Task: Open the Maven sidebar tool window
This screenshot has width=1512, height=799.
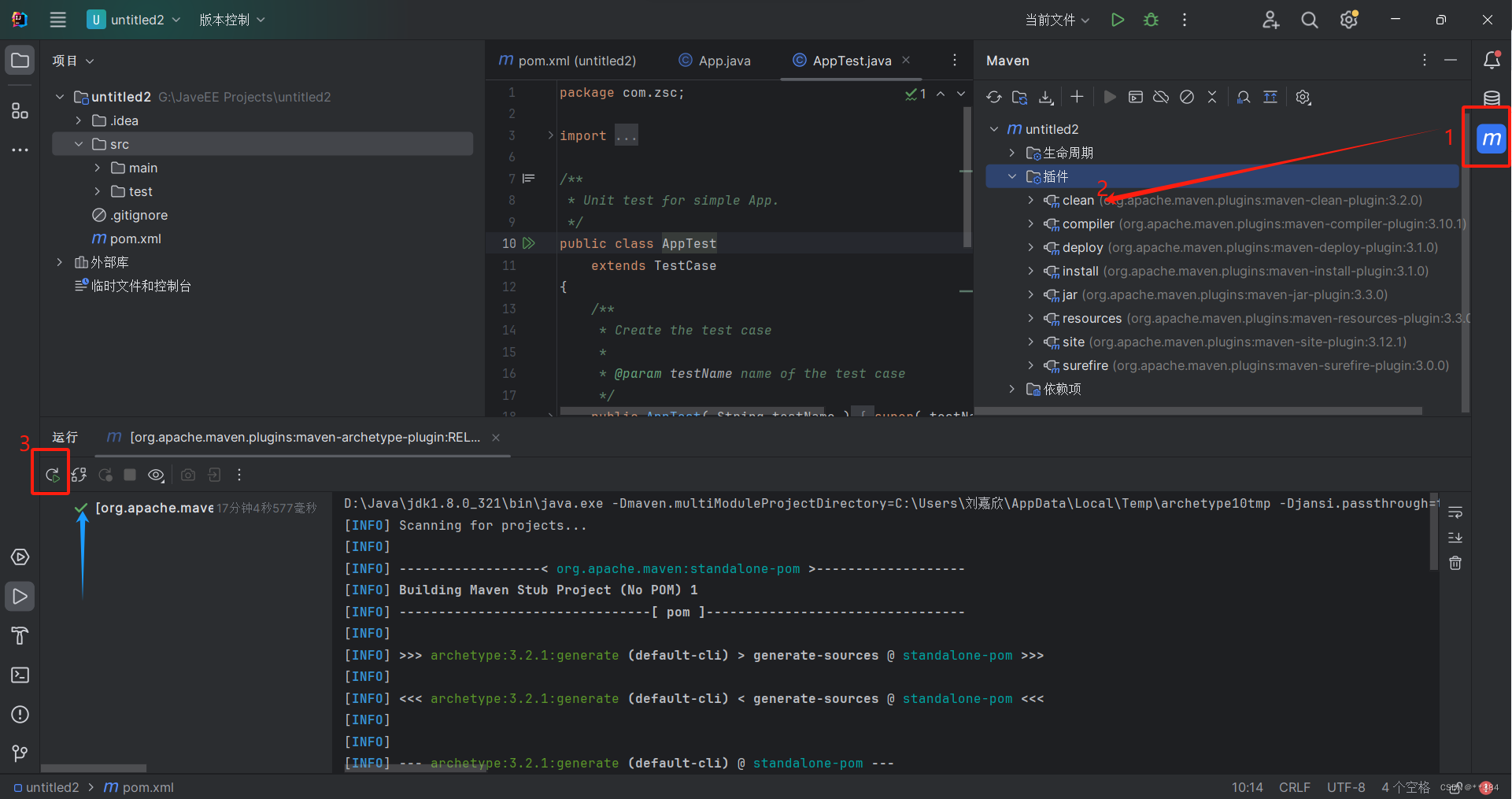Action: [1492, 139]
